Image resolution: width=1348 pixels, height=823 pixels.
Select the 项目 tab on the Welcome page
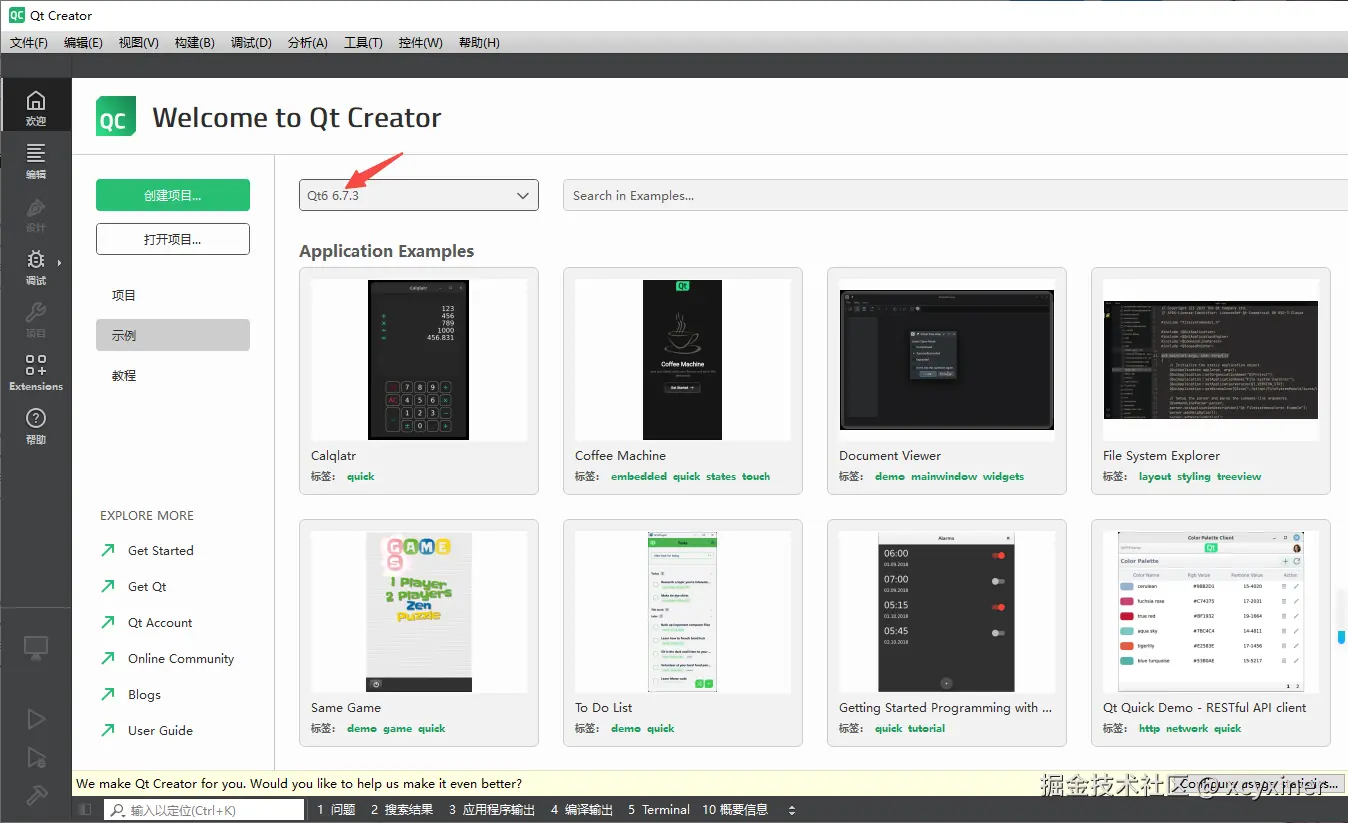pyautogui.click(x=173, y=295)
